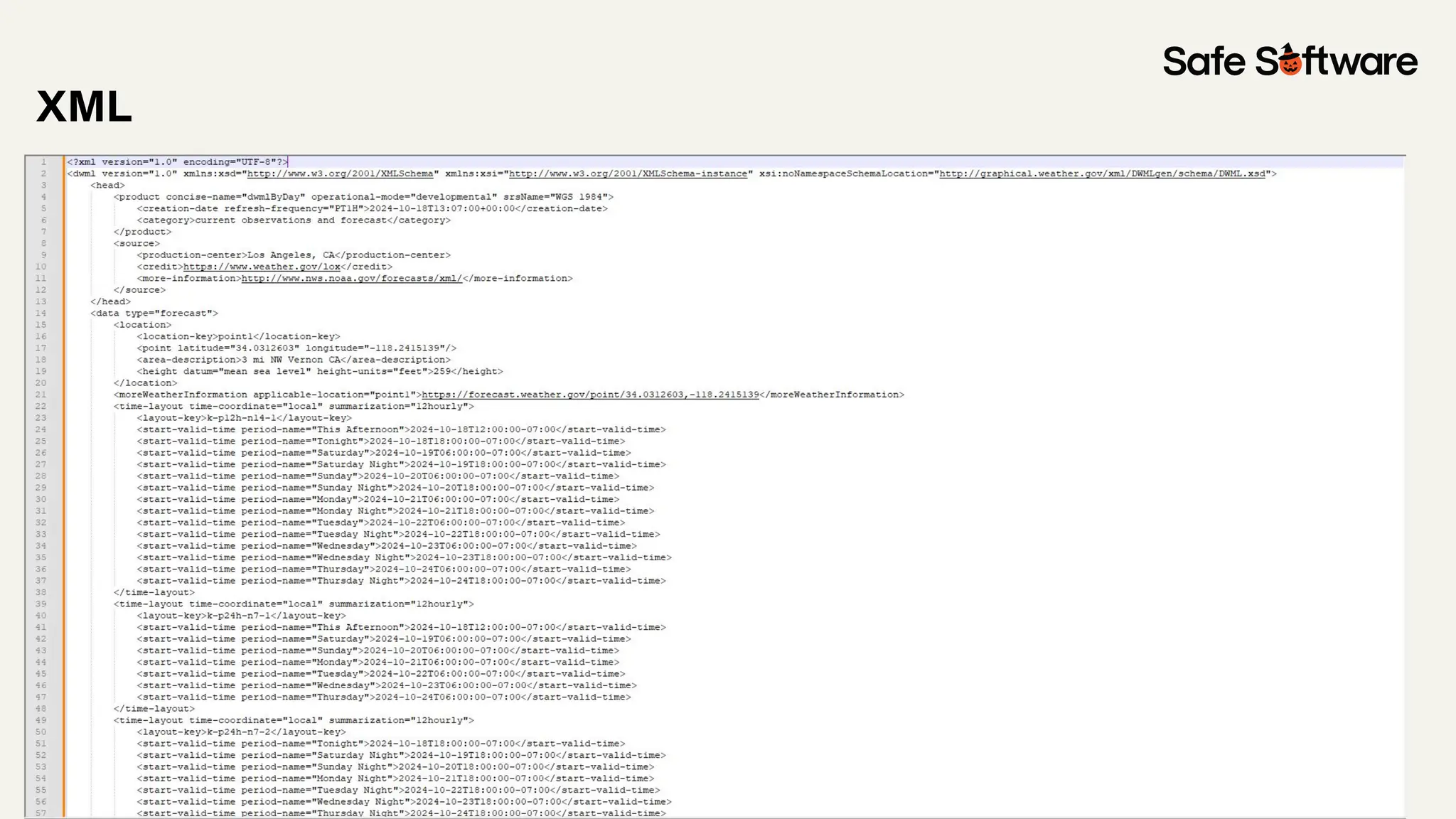Click the XML slide heading
Image resolution: width=1456 pixels, height=819 pixels.
84,107
